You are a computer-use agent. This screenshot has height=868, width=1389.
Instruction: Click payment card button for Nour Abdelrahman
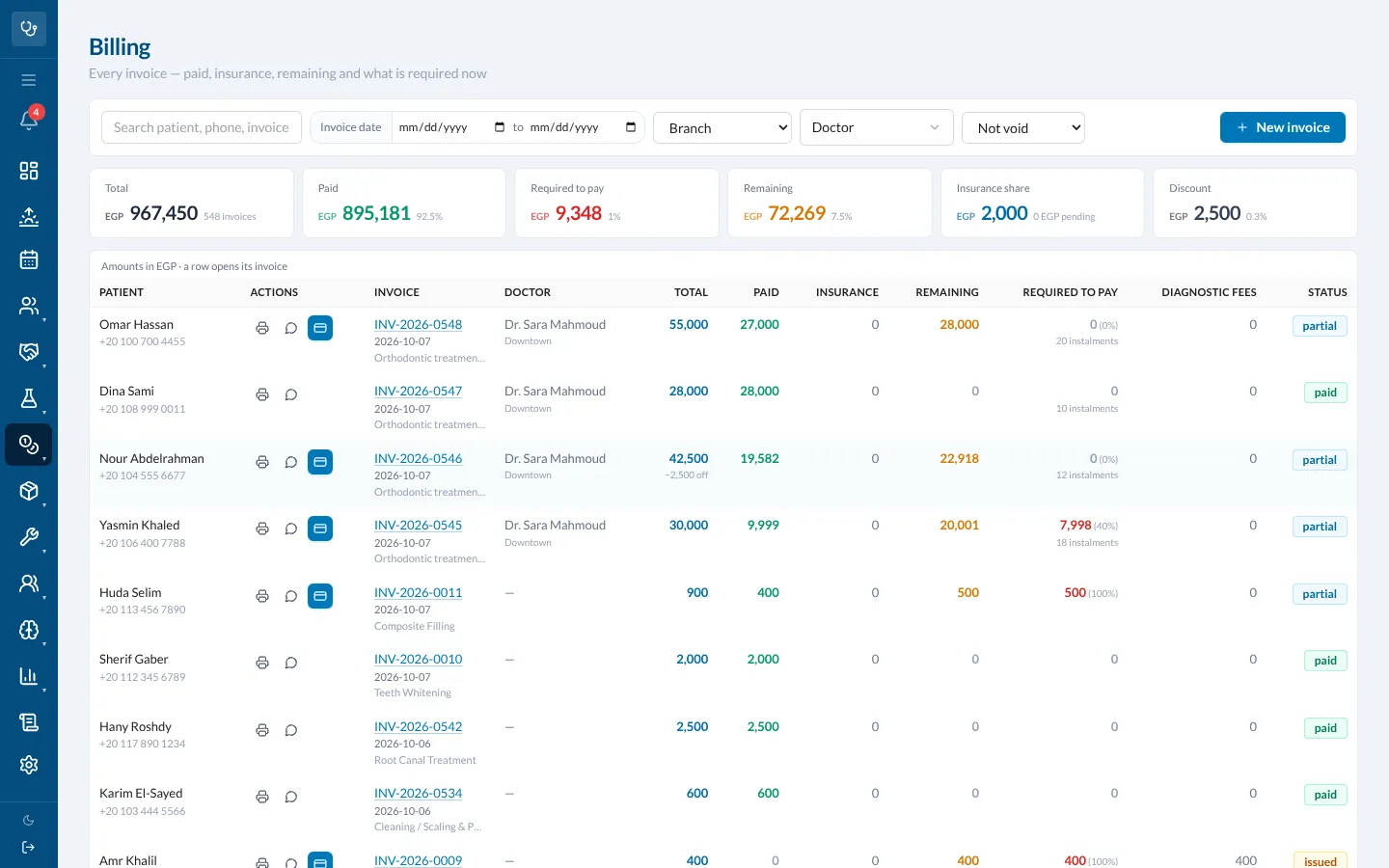click(320, 462)
